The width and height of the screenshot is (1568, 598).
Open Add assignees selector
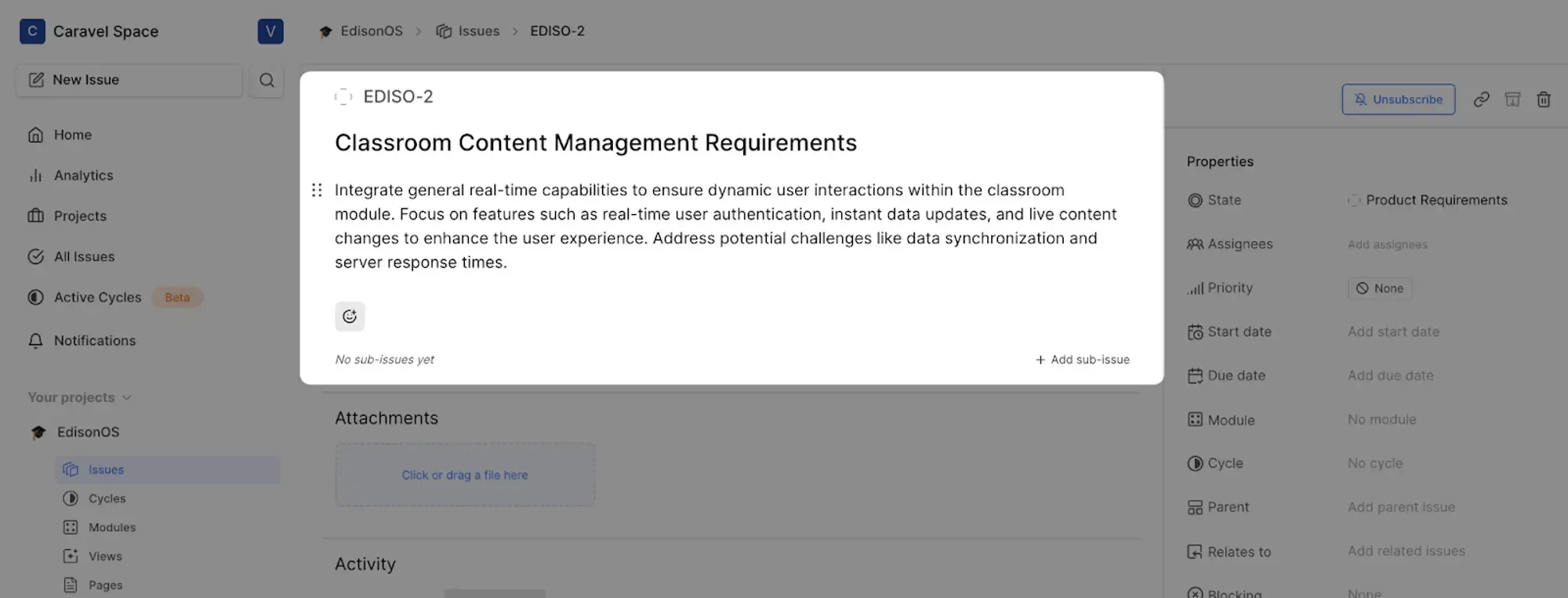point(1387,245)
